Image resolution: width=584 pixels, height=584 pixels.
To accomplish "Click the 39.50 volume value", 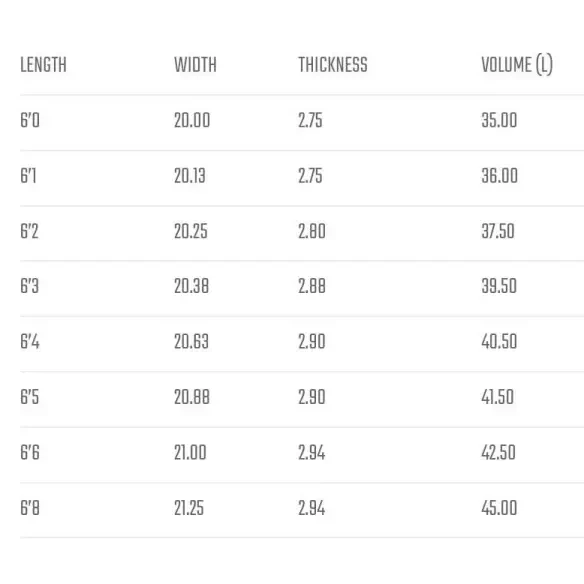I will (x=499, y=286).
